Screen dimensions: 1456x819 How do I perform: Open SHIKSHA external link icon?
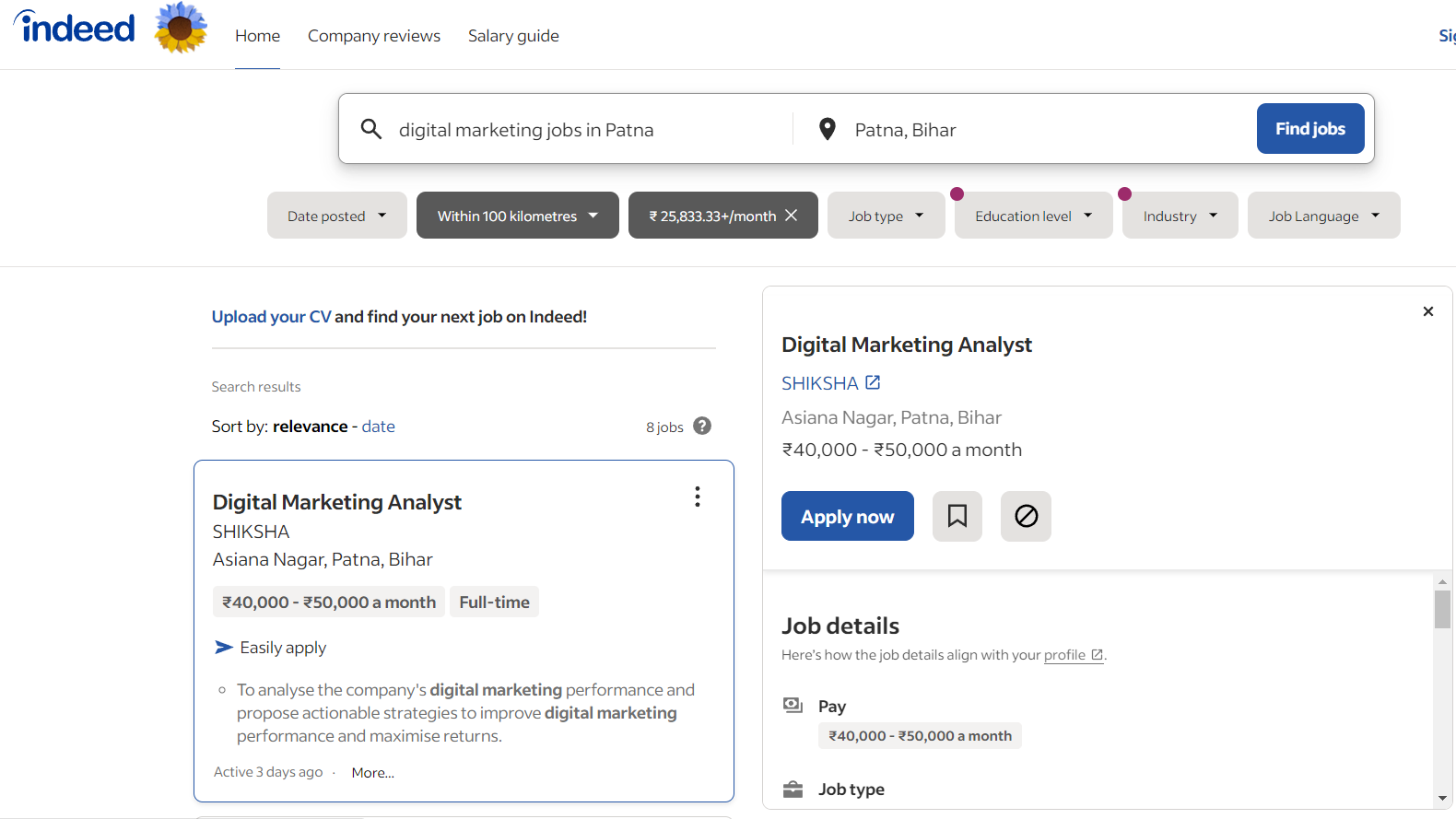[873, 382]
